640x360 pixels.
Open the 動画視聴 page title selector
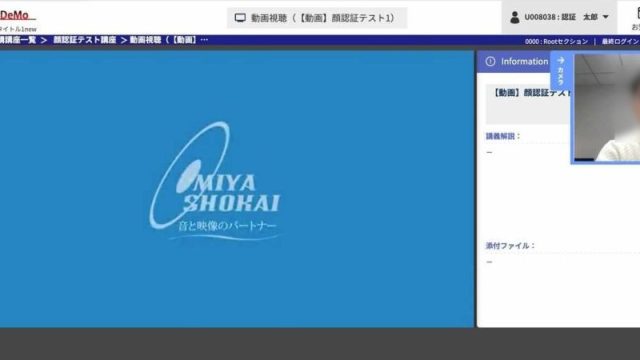(317, 18)
